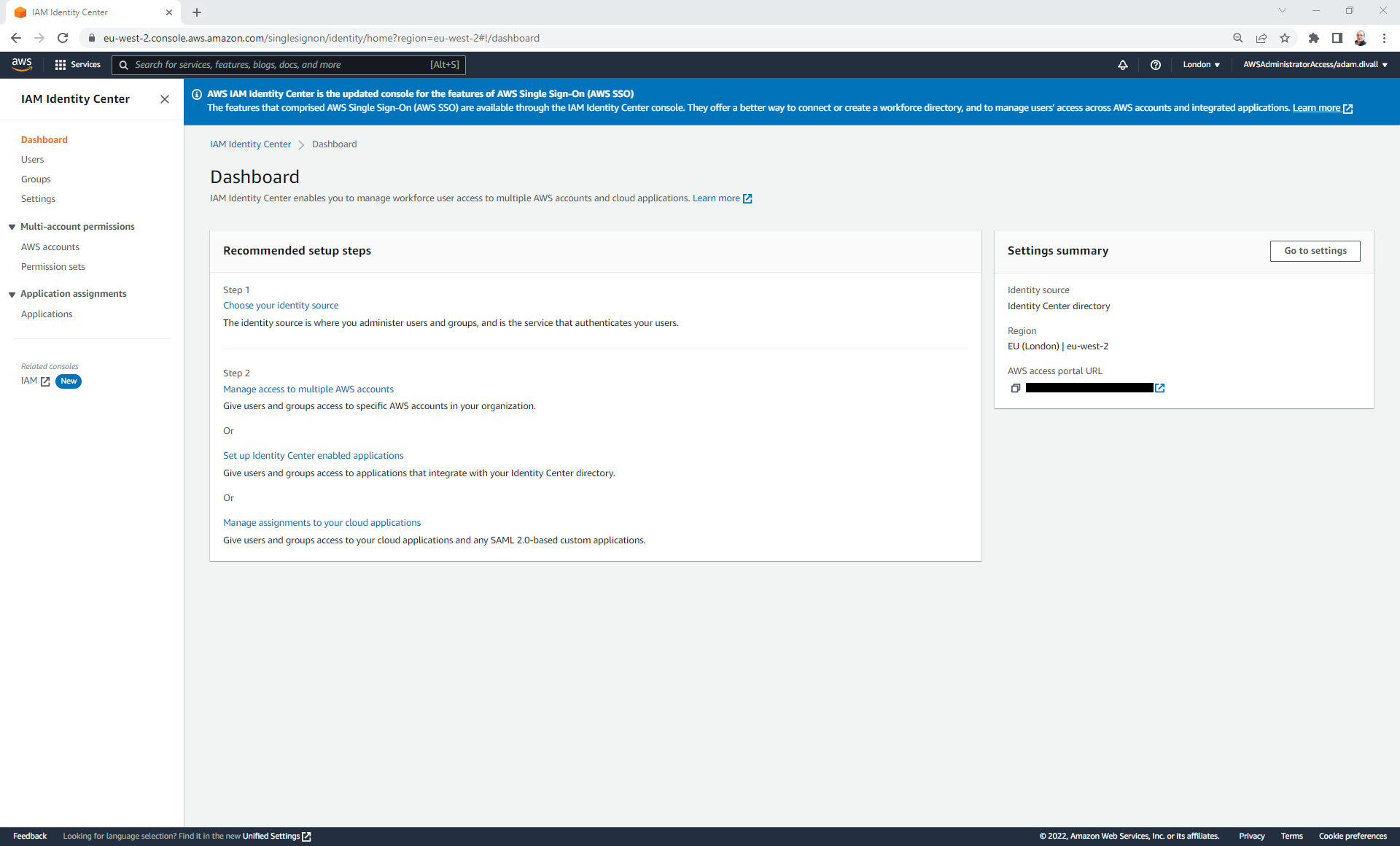Open the help question mark icon

[x=1156, y=64]
